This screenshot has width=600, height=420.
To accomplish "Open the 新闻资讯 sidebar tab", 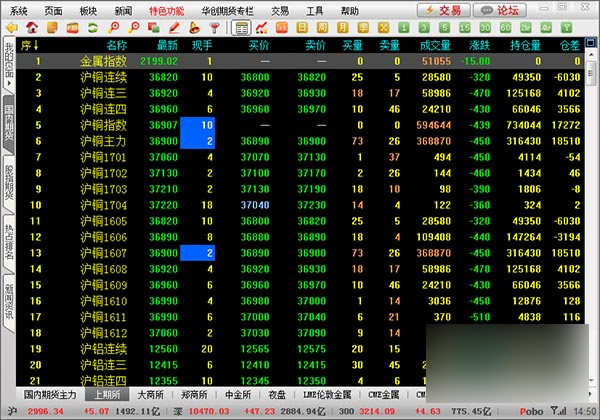I will point(9,302).
